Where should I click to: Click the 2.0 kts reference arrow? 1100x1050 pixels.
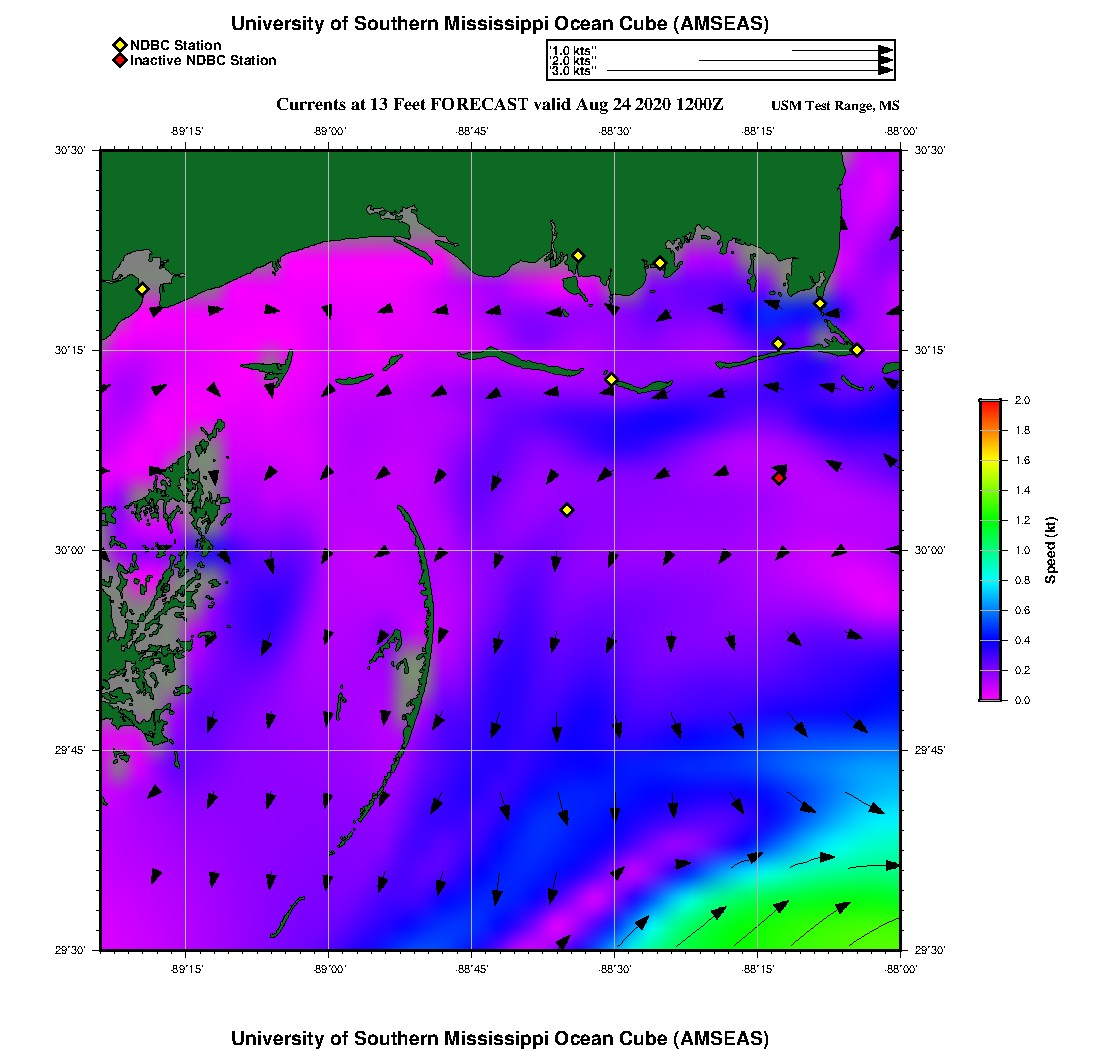tap(796, 61)
